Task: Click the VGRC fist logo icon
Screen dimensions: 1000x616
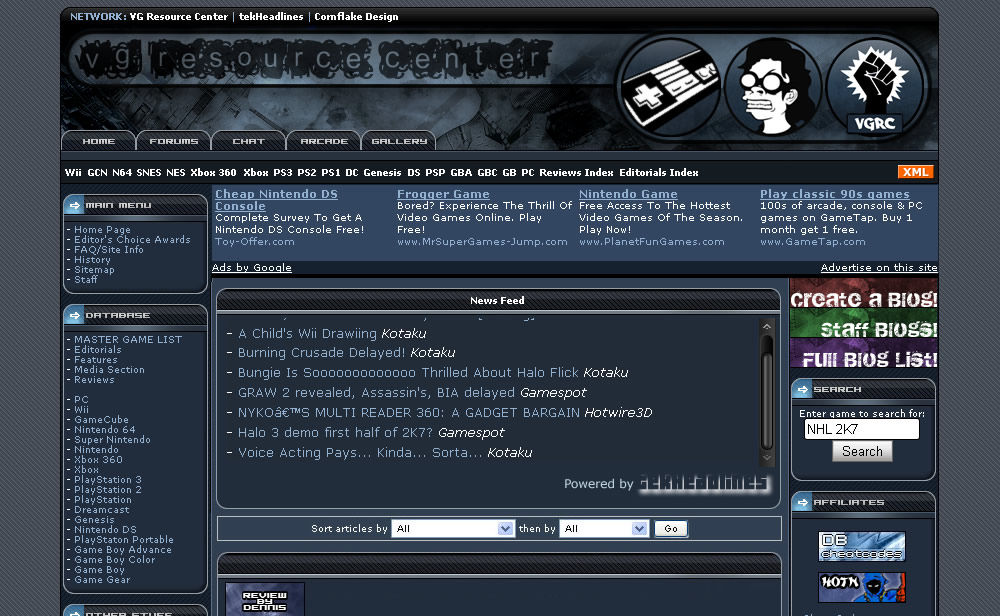Action: pyautogui.click(x=874, y=87)
